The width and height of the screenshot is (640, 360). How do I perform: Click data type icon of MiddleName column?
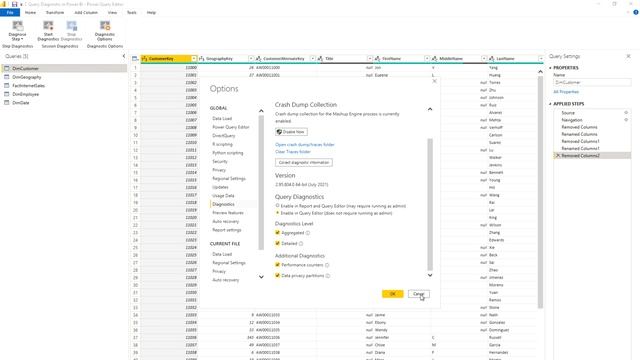pos(435,59)
